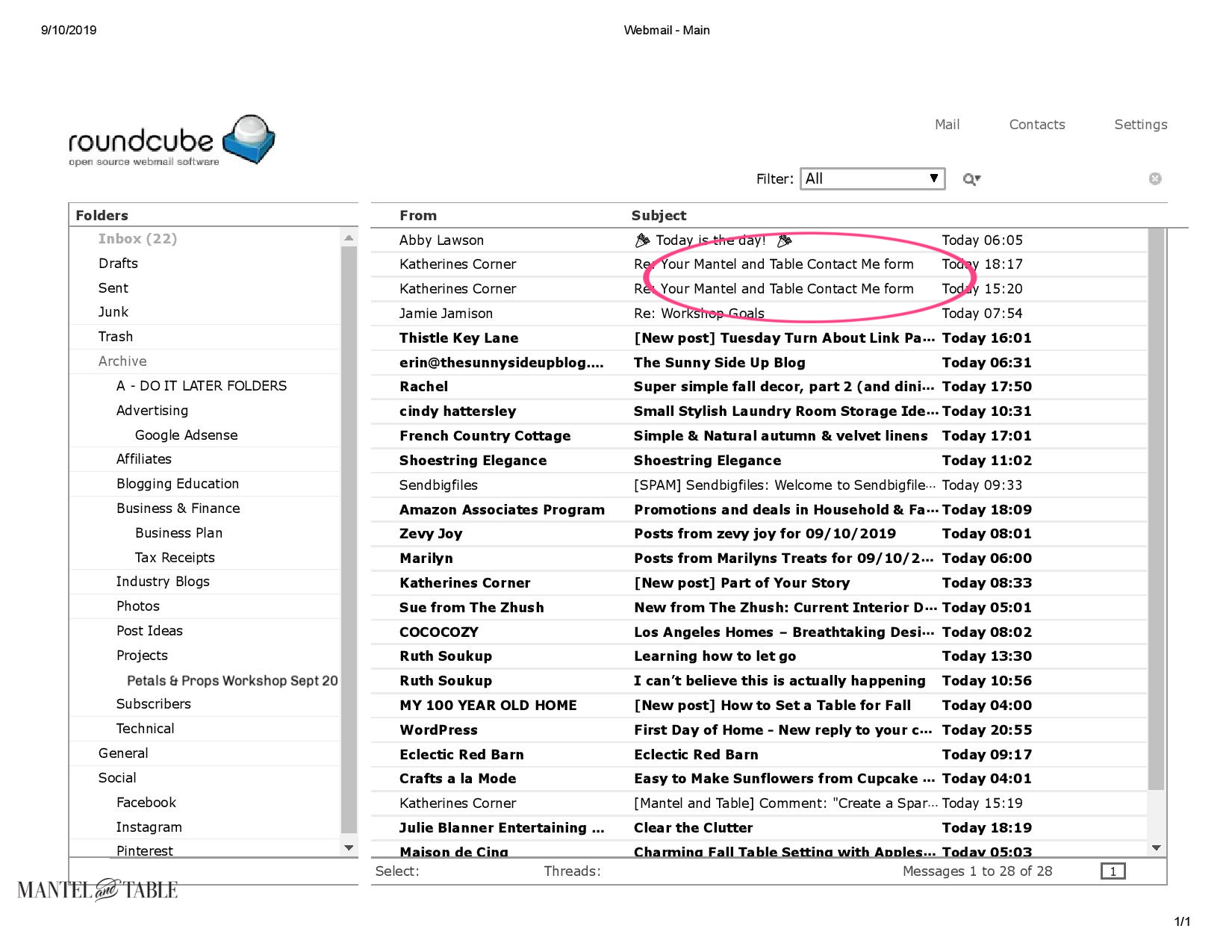Image resolution: width=1232 pixels, height=952 pixels.
Task: Click the Roundcube logo
Action: [172, 140]
